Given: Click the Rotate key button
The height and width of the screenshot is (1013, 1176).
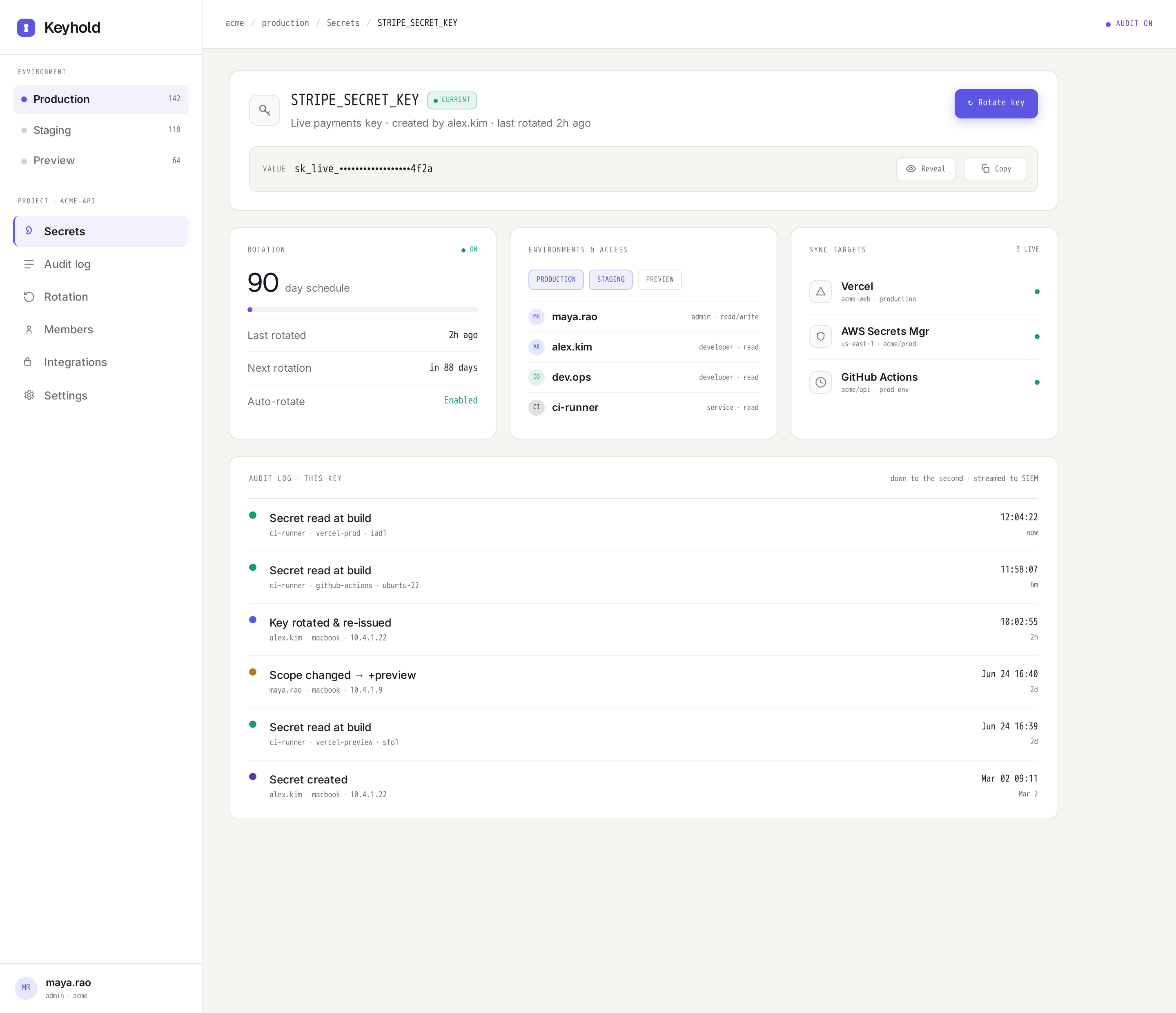Looking at the screenshot, I should [996, 103].
